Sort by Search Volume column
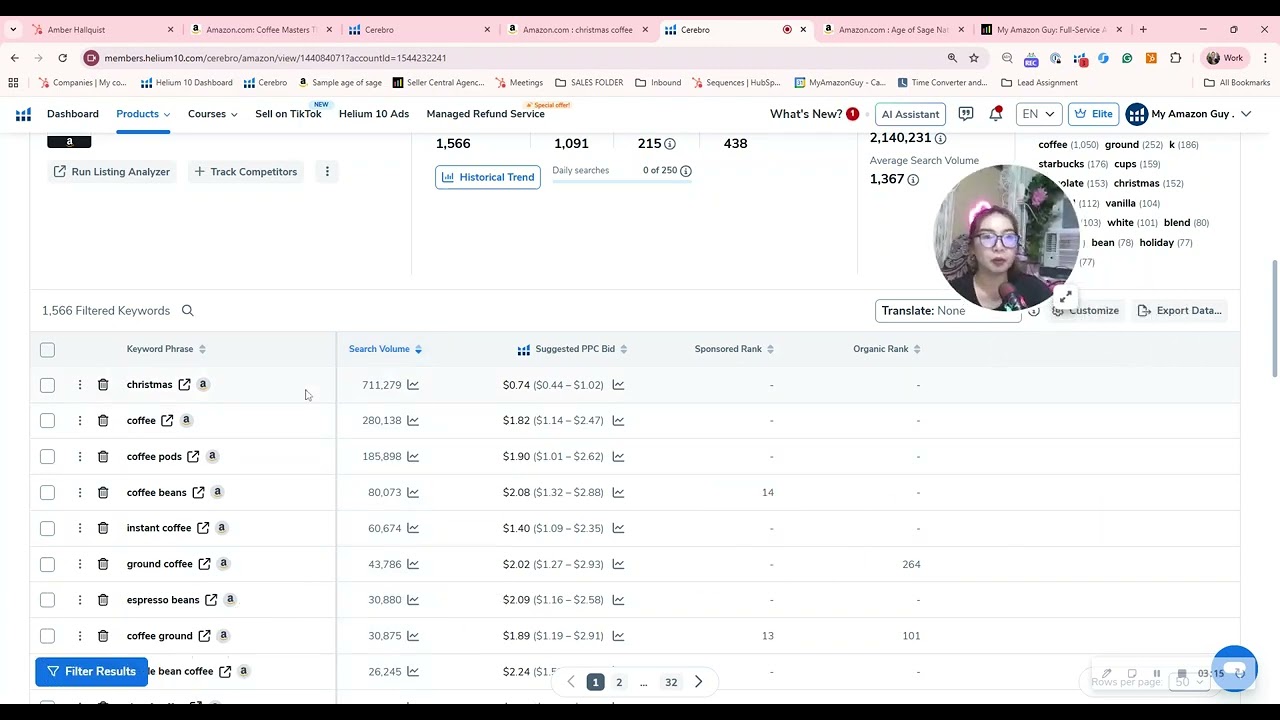1280x720 pixels. [385, 349]
